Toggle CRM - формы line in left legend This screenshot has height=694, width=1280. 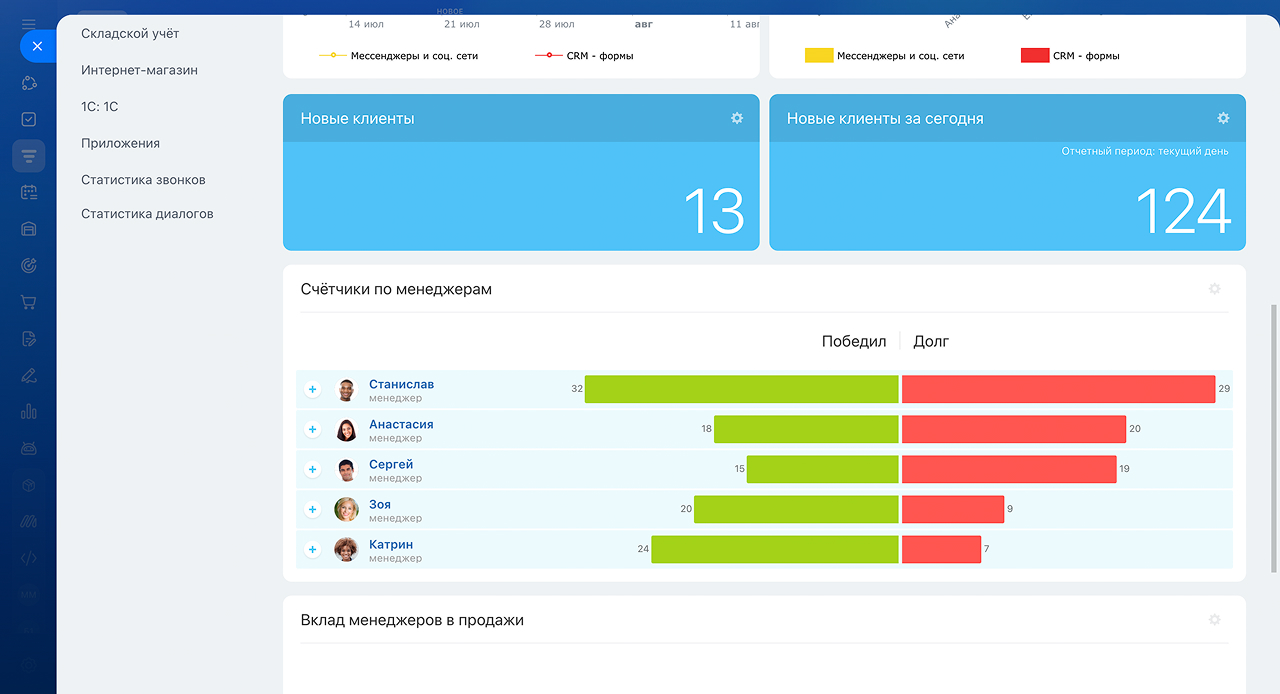(x=584, y=56)
